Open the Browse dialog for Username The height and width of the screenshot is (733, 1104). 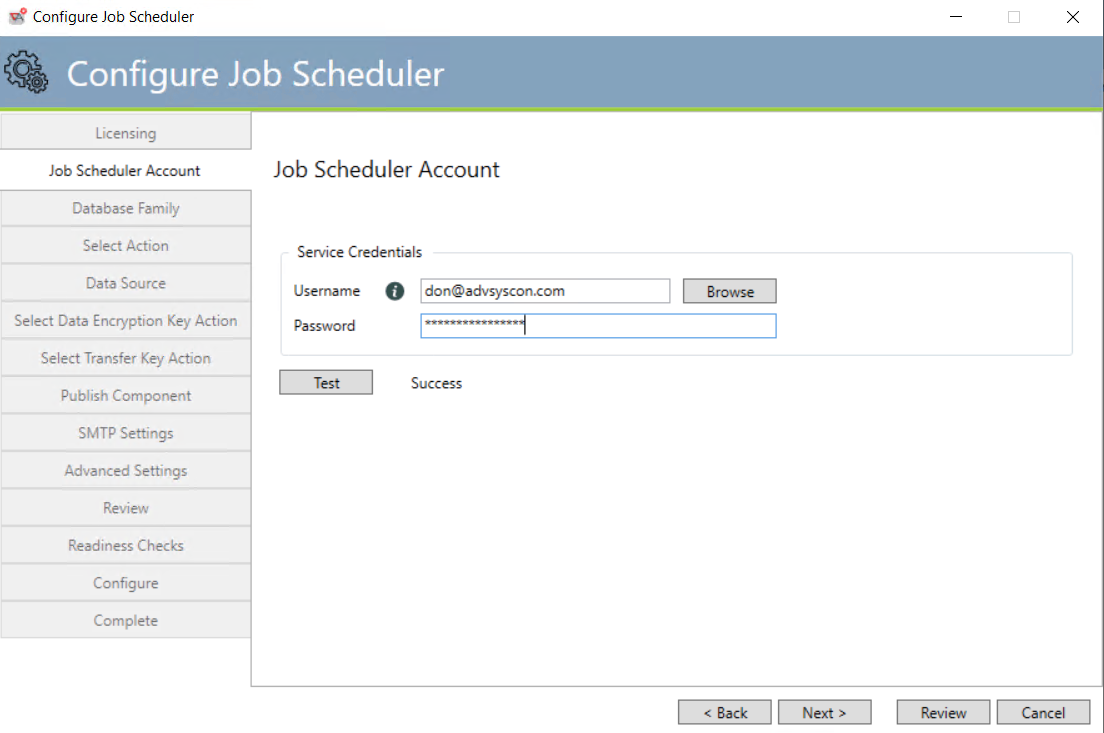(x=729, y=291)
